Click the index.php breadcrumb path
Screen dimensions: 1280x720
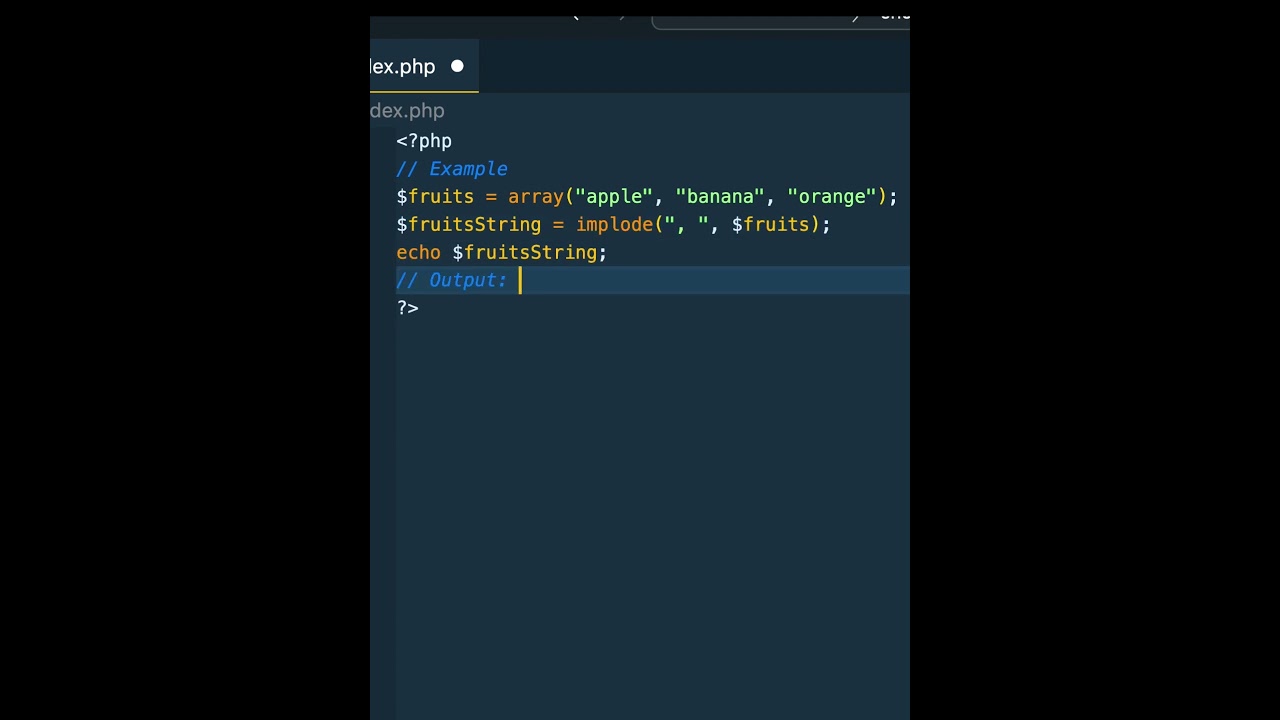(407, 111)
